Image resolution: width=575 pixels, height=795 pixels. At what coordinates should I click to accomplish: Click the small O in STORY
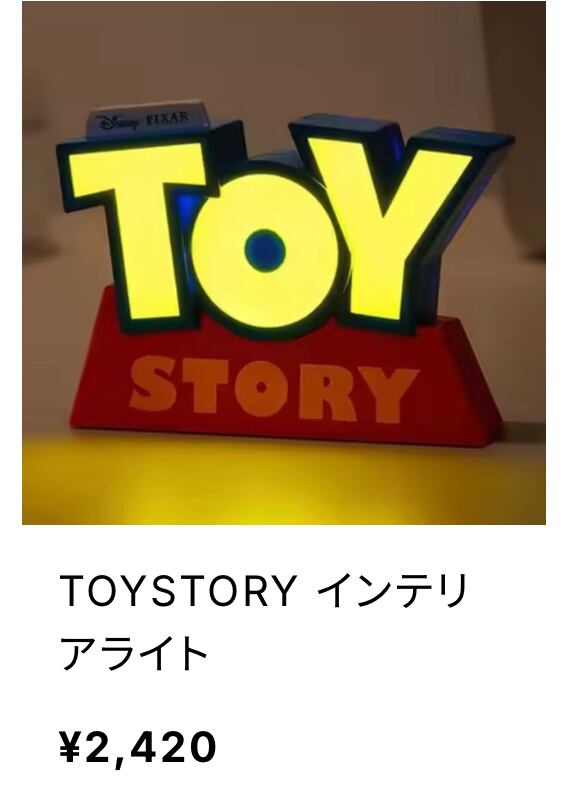click(x=262, y=387)
